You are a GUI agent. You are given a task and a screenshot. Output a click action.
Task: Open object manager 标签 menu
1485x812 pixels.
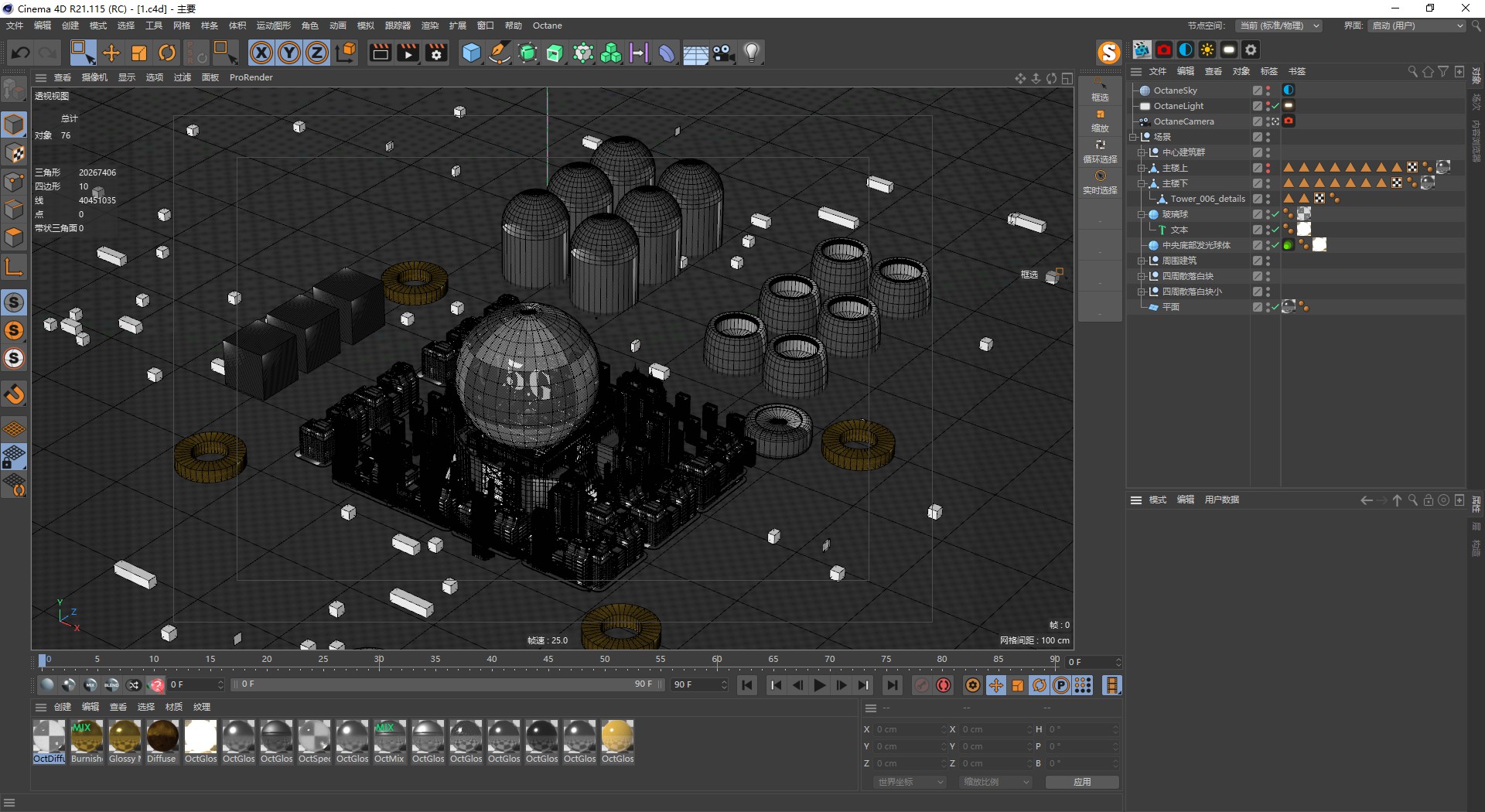(x=1269, y=71)
